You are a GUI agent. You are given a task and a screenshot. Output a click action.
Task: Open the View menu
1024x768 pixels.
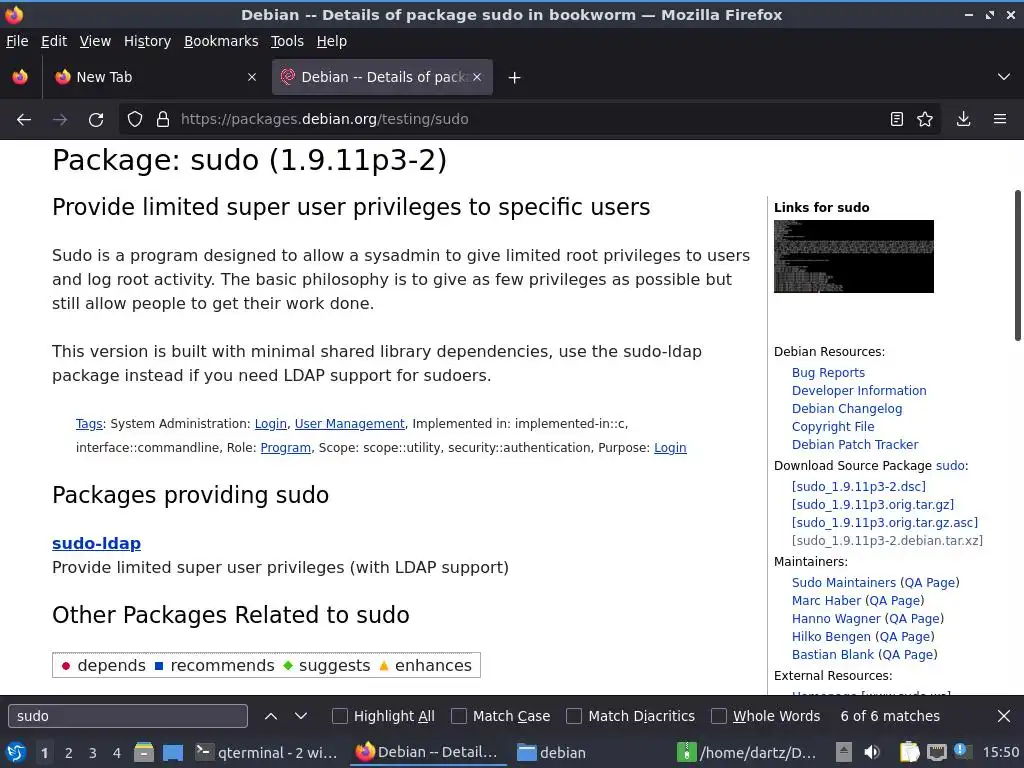(x=95, y=41)
